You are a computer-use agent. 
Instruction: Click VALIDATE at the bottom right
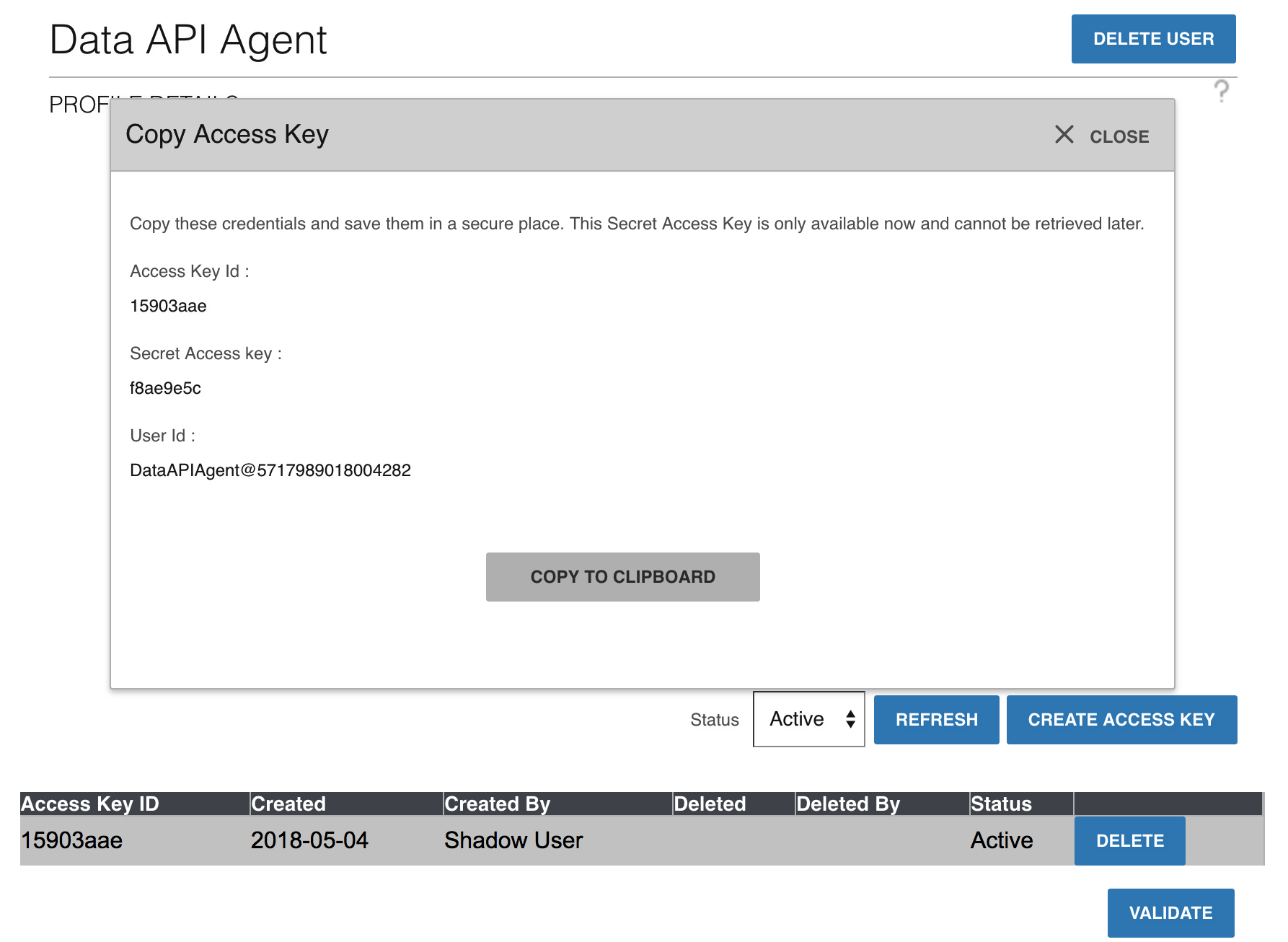(x=1171, y=912)
